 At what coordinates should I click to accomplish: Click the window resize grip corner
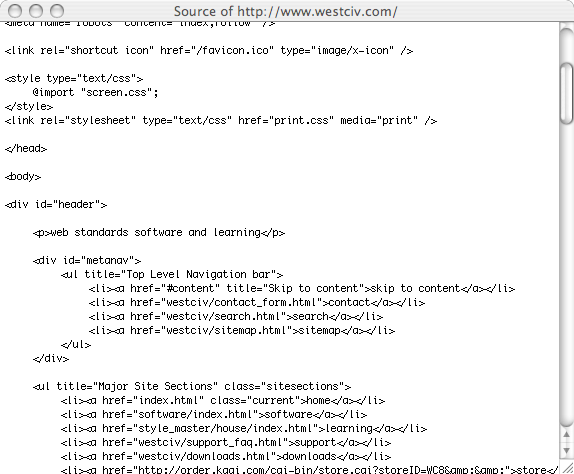(x=566, y=467)
